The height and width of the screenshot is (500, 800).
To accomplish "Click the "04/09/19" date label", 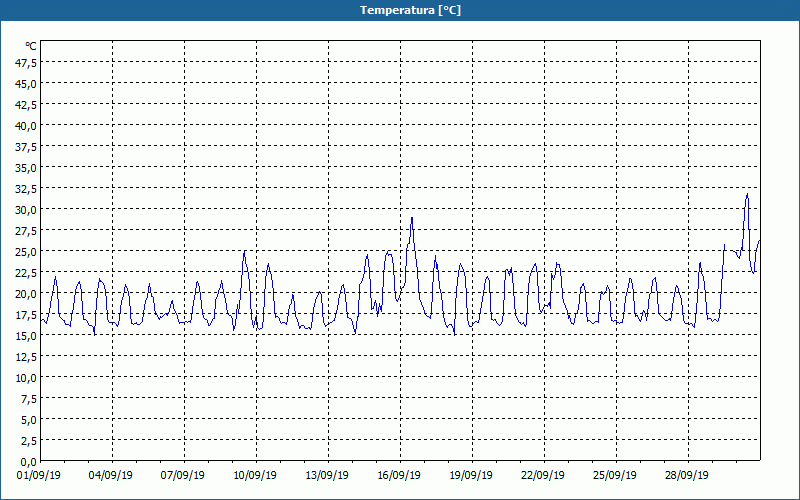I will [111, 476].
